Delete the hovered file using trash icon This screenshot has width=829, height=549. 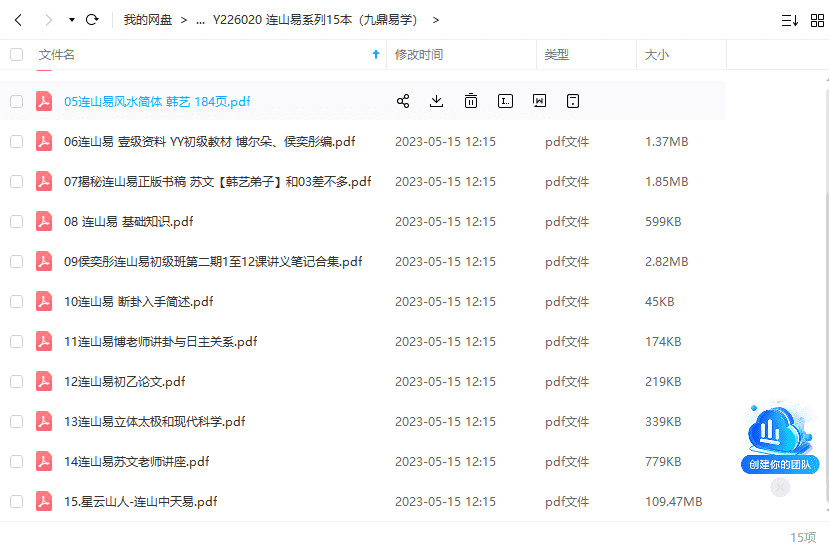point(471,101)
